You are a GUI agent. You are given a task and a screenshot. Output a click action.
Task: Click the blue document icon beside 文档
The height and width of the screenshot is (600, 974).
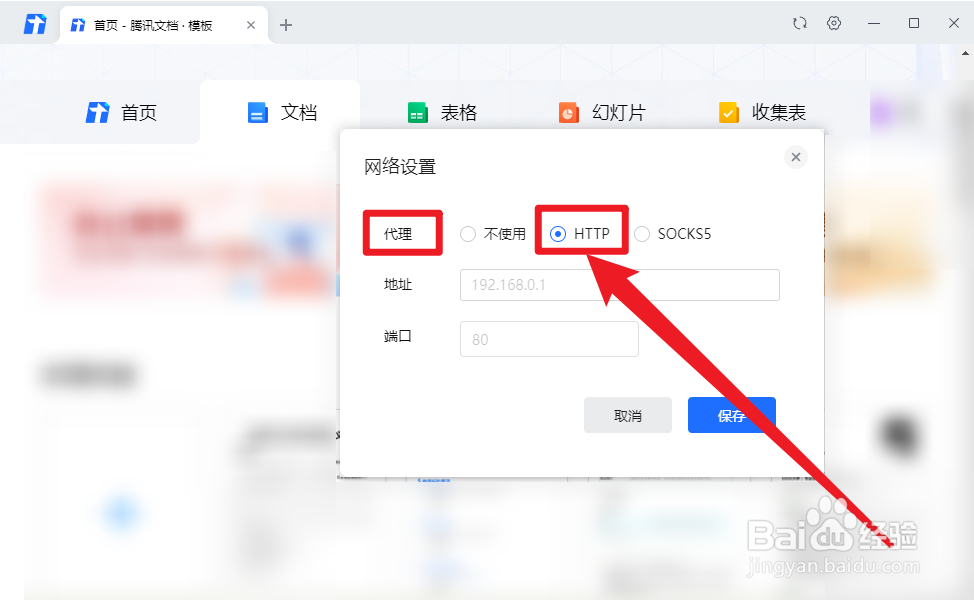pos(257,113)
